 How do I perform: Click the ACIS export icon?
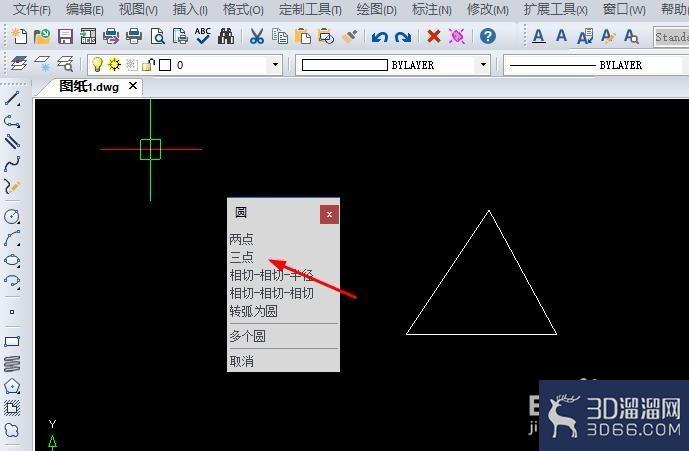88,36
